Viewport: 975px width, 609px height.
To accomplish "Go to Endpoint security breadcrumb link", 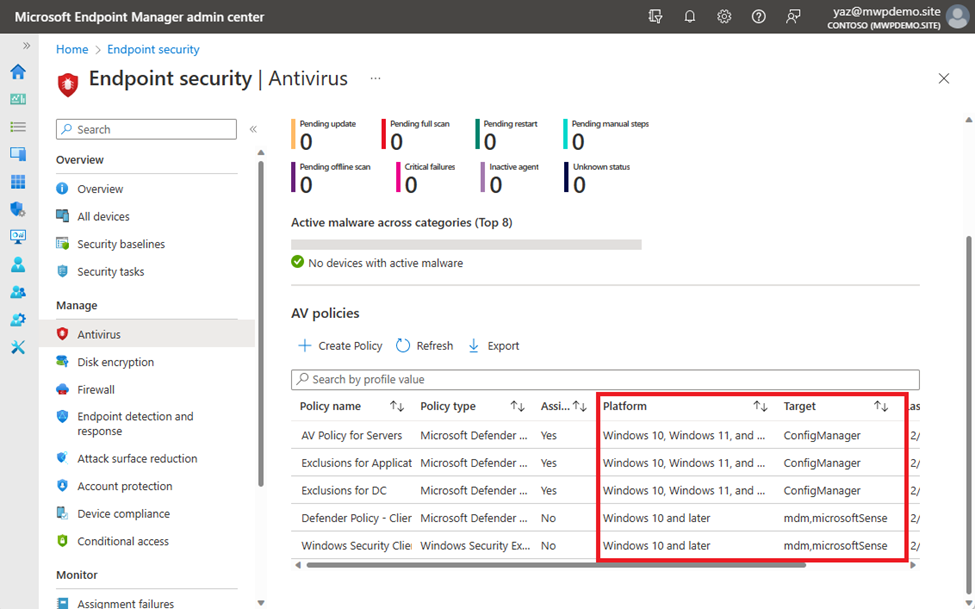I will point(153,49).
